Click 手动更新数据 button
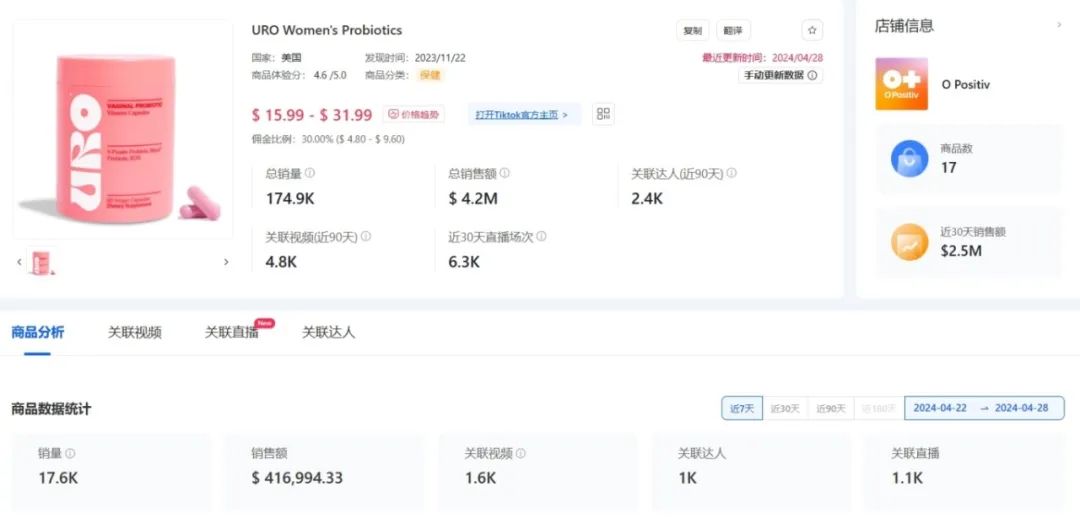Viewport: 1080px width, 530px height. tap(780, 75)
